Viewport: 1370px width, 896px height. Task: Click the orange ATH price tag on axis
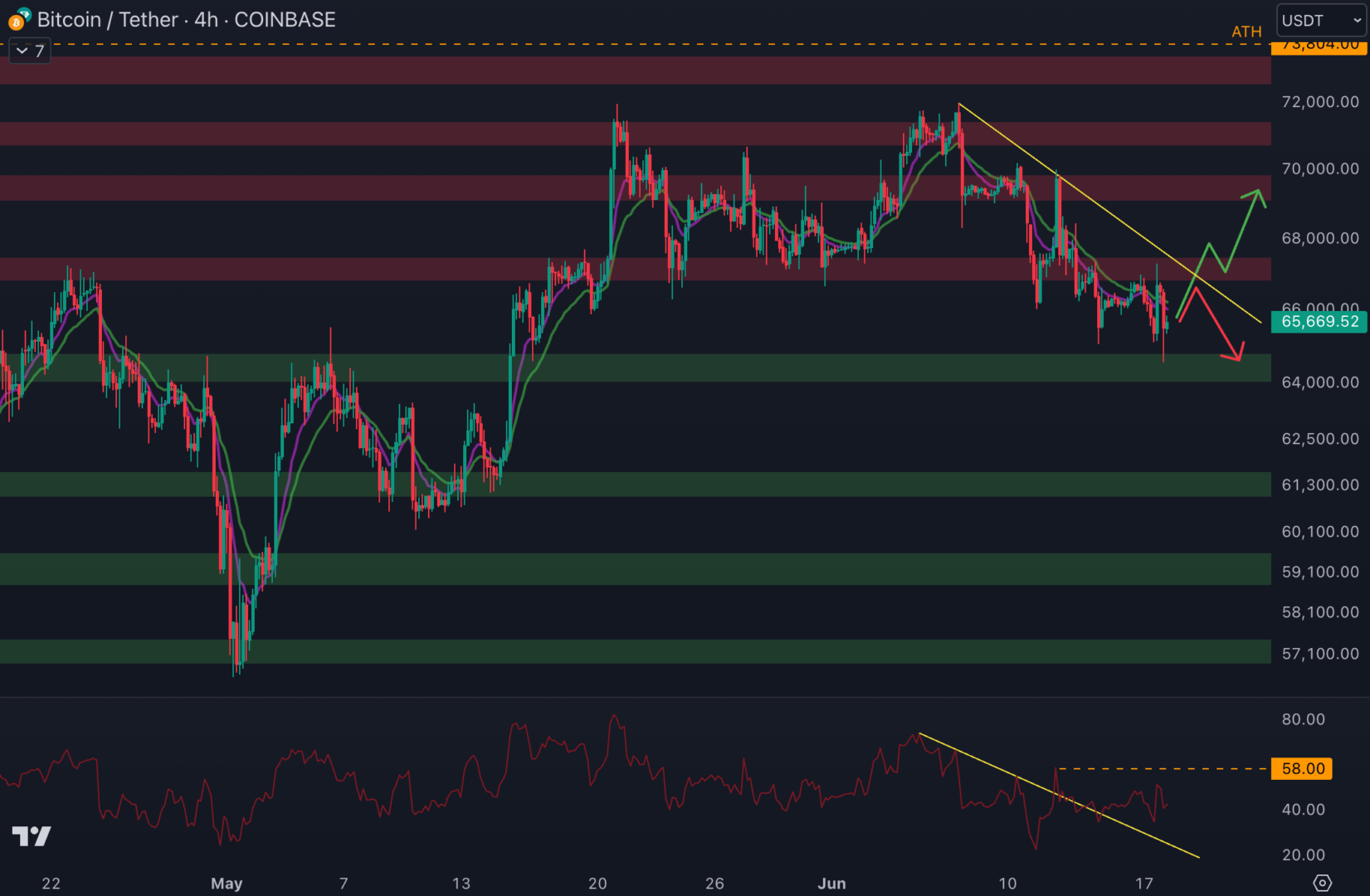1319,46
